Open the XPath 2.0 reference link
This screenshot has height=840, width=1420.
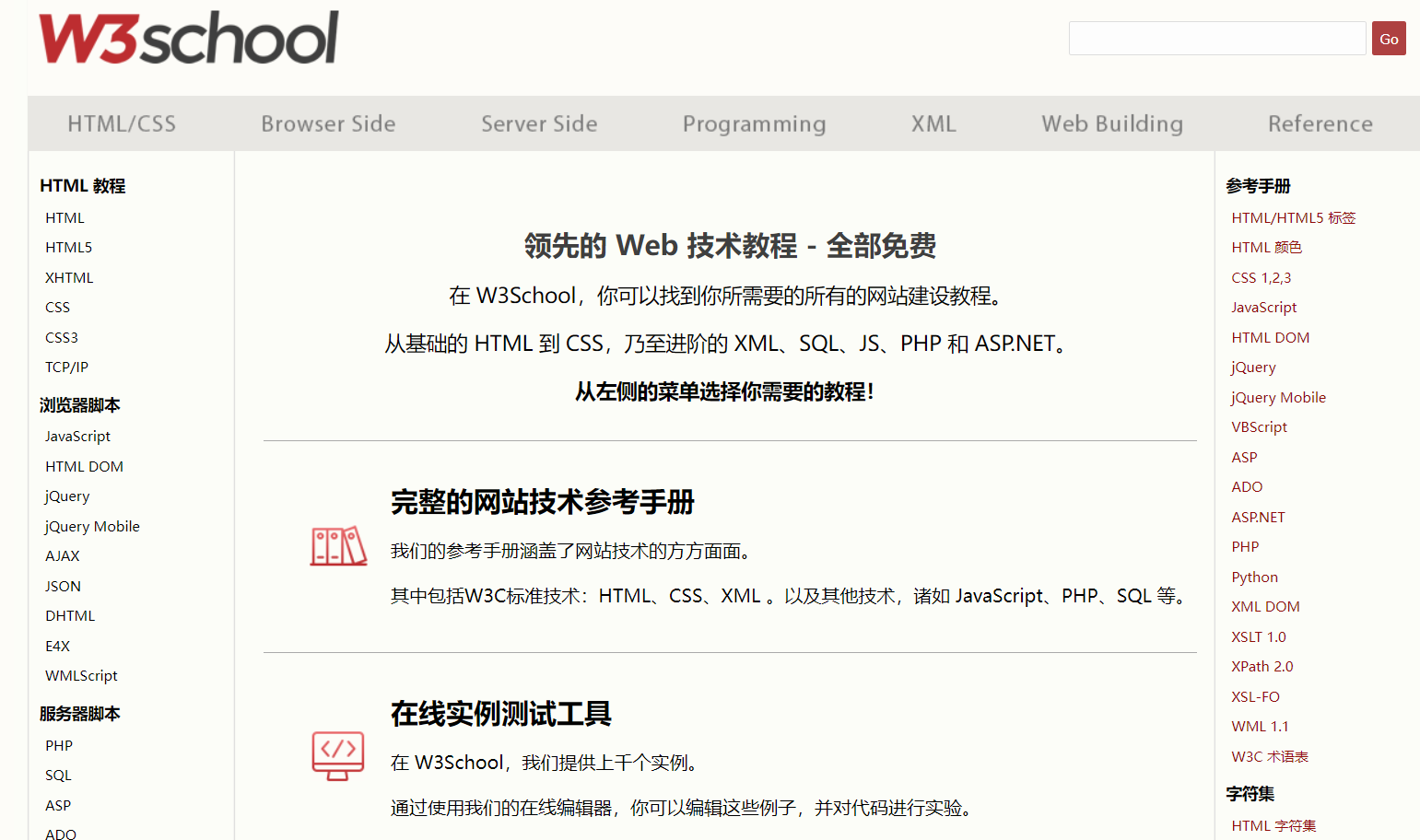pyautogui.click(x=1262, y=666)
